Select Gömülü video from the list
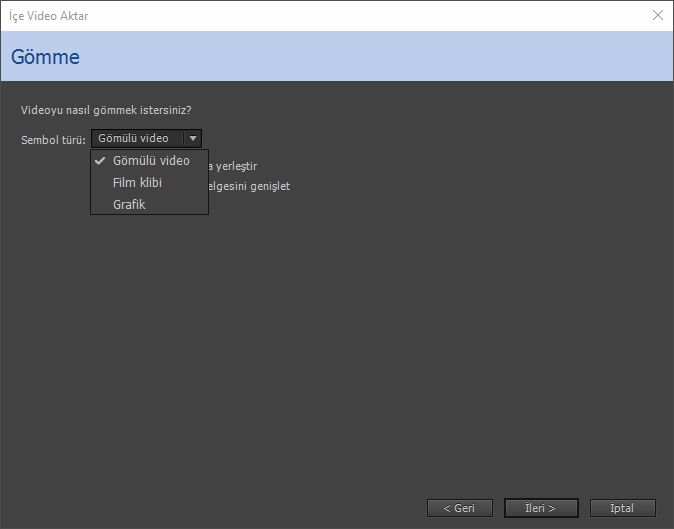 coord(149,161)
